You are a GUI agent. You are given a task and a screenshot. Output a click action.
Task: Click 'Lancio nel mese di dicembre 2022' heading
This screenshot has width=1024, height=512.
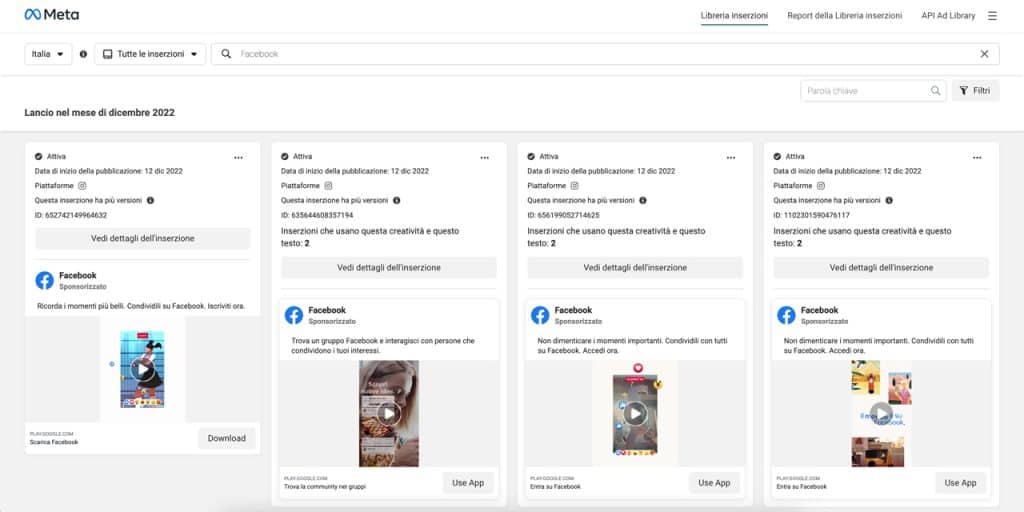99,112
